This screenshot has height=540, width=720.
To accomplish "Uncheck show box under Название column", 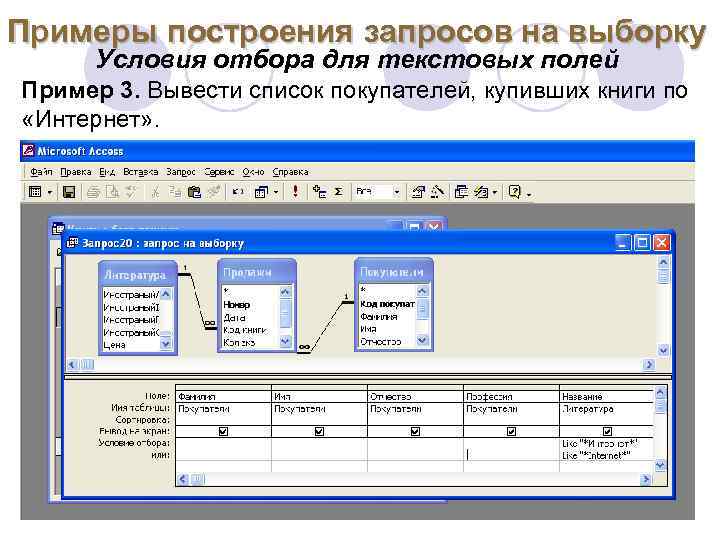I will point(607,431).
